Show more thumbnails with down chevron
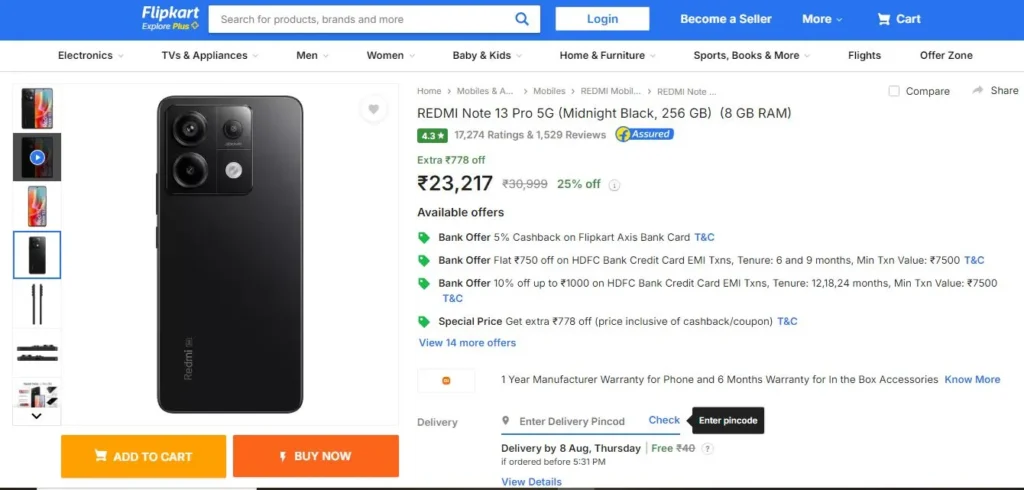Viewport: 1024px width, 490px height. tap(37, 416)
